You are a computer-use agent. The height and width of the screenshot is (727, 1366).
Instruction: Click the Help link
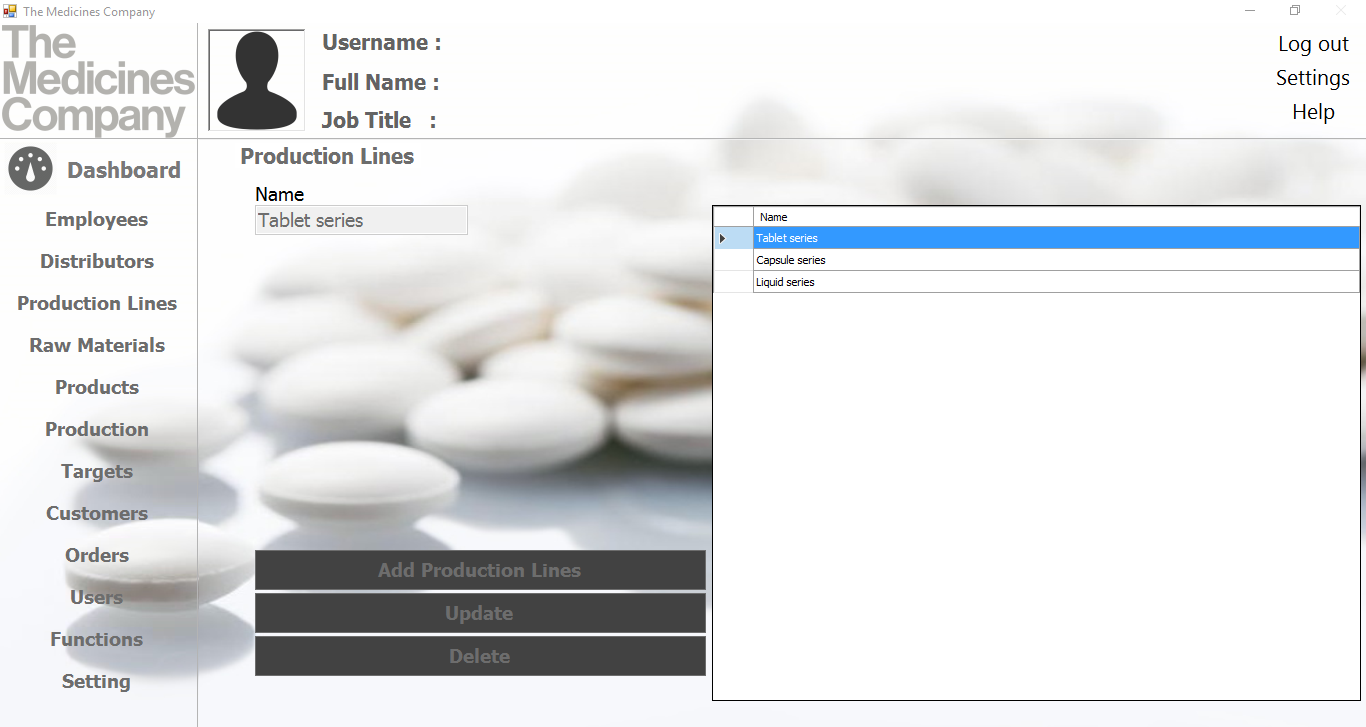[1313, 112]
